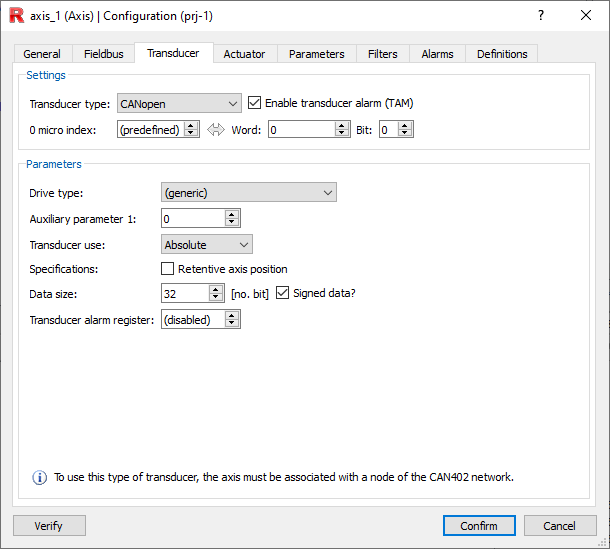Decrease the Bit value with down arrow

click(405, 133)
